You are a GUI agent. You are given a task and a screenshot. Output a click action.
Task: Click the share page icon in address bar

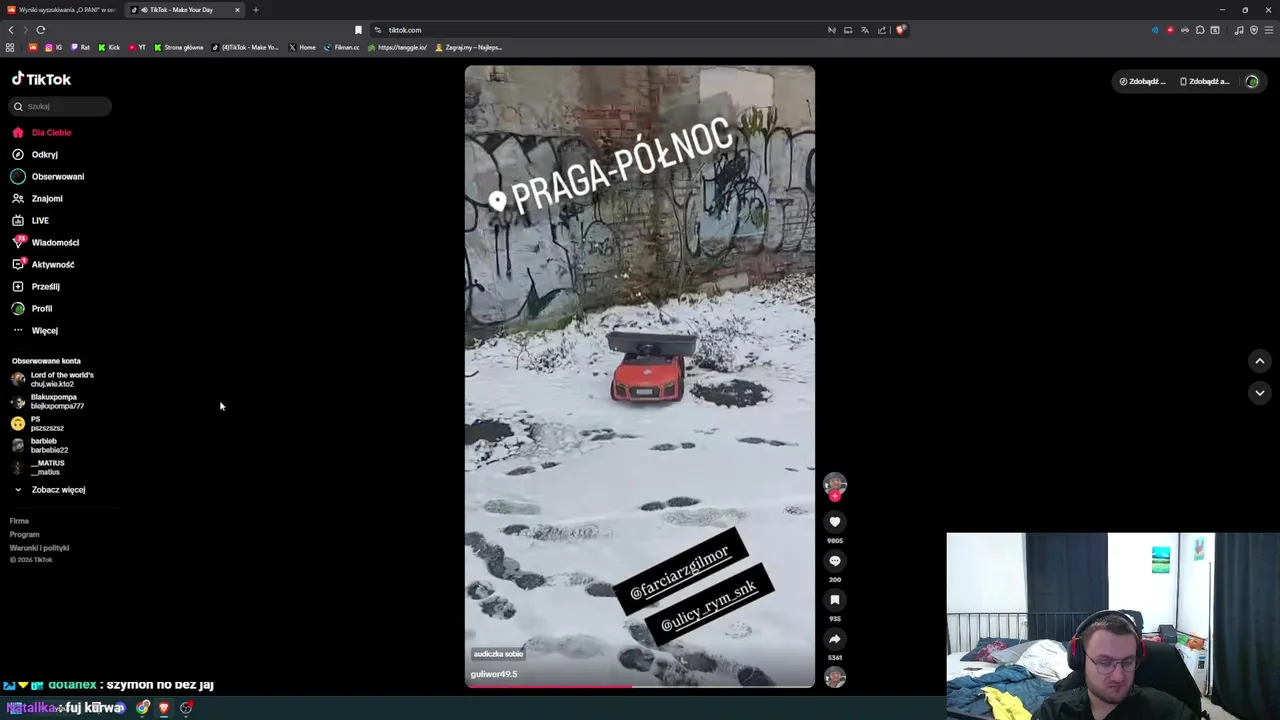(x=882, y=30)
